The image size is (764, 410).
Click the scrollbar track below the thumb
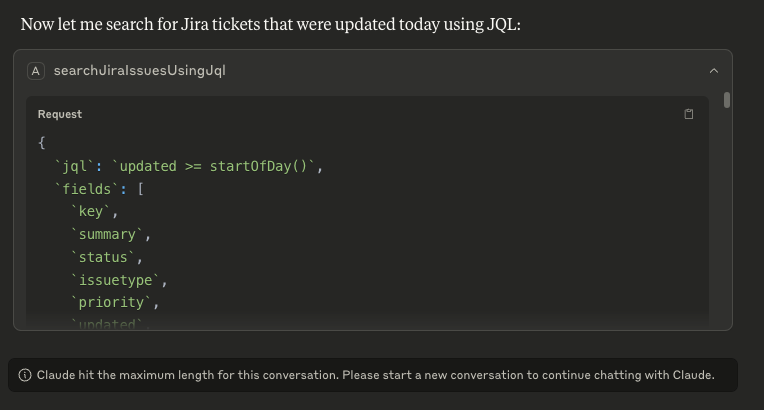(x=727, y=220)
